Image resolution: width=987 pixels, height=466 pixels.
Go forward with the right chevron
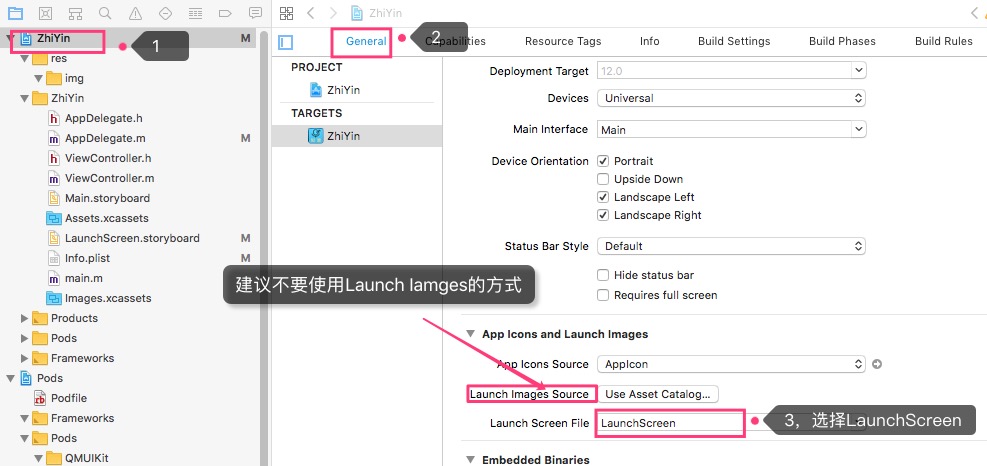333,13
